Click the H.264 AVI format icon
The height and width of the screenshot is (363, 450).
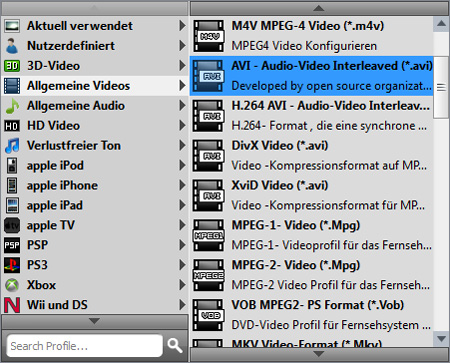click(x=209, y=116)
